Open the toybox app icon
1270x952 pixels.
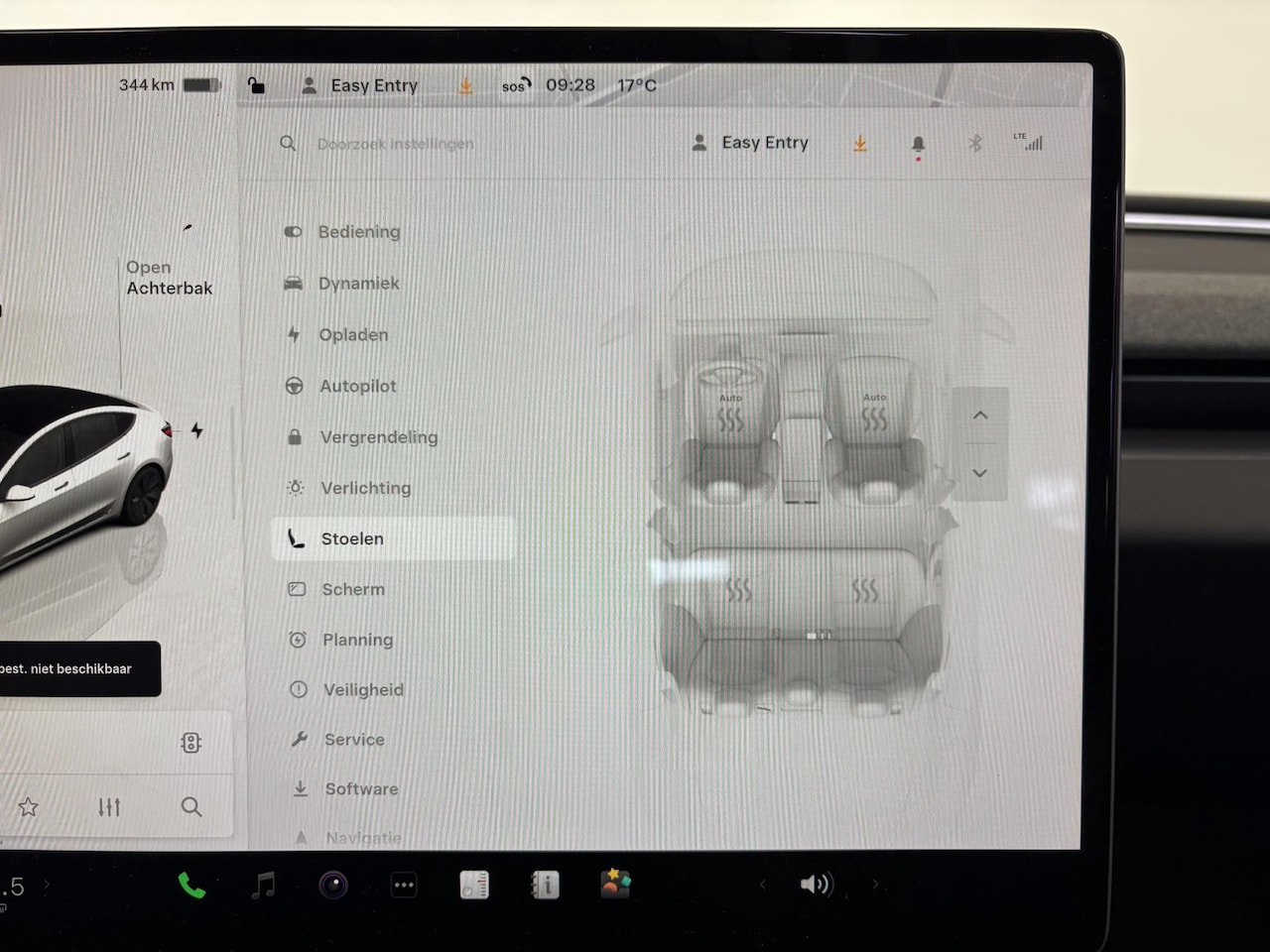click(x=615, y=884)
